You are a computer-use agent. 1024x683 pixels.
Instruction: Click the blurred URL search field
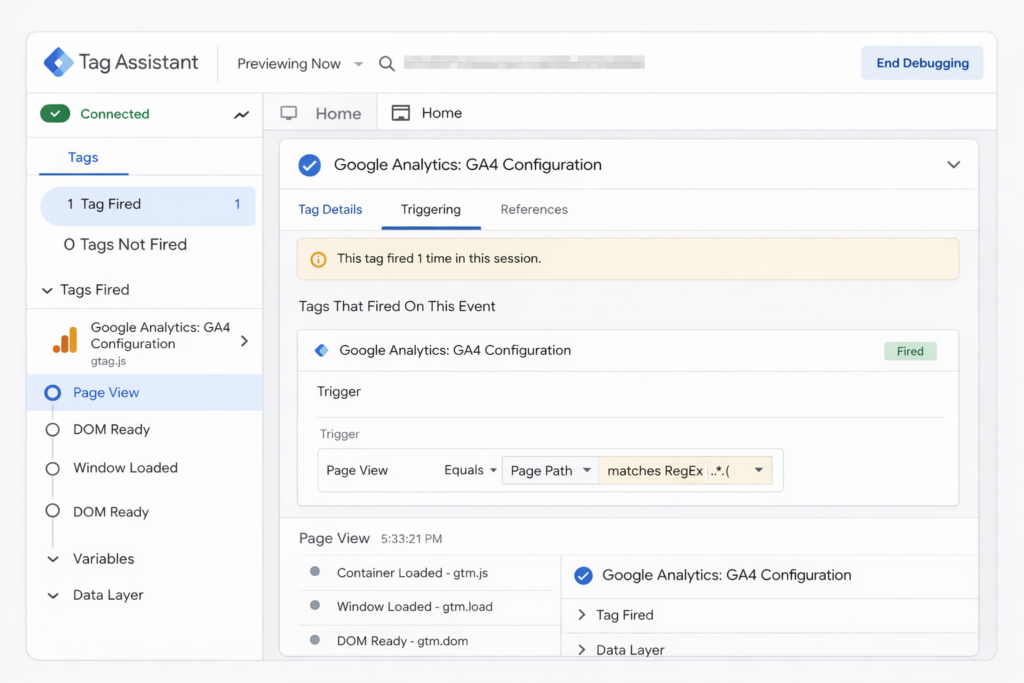[524, 63]
